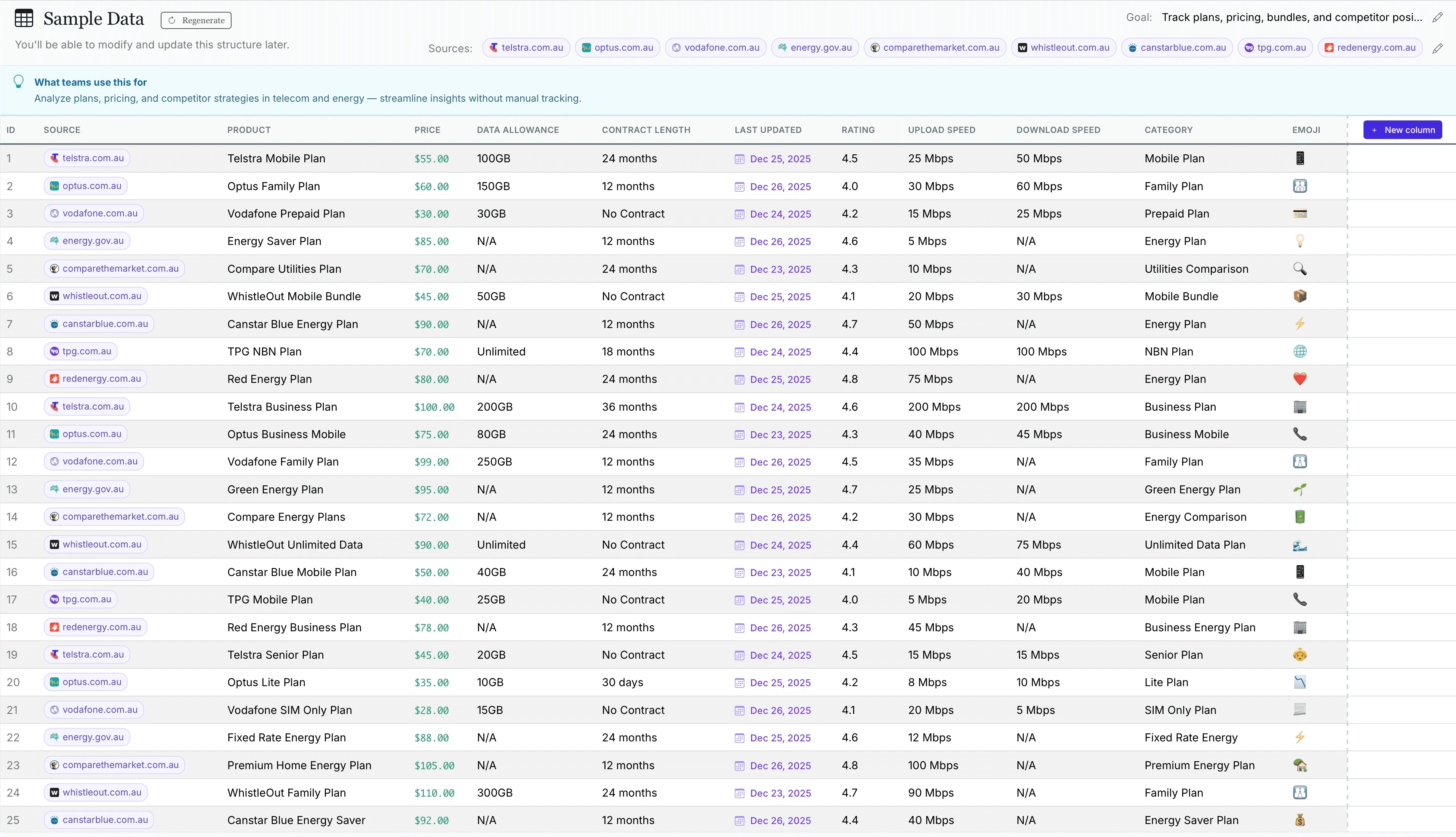Click the edit pencil next to Sources
1456x837 pixels.
[1437, 48]
